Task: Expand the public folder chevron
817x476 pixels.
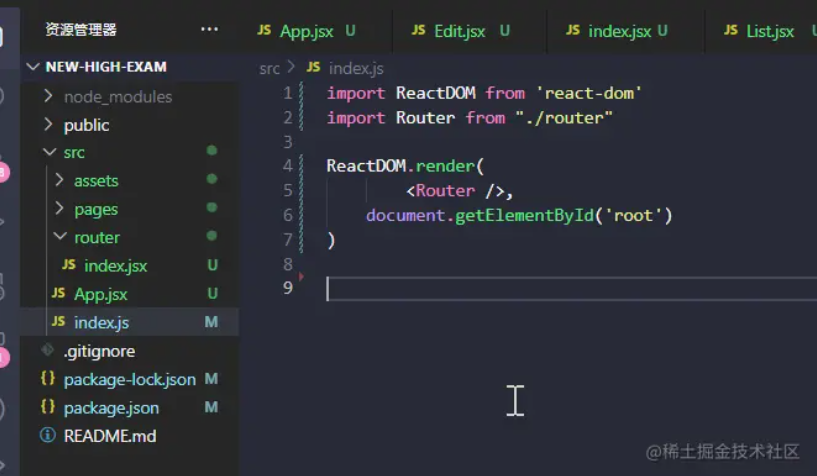Action: click(48, 125)
